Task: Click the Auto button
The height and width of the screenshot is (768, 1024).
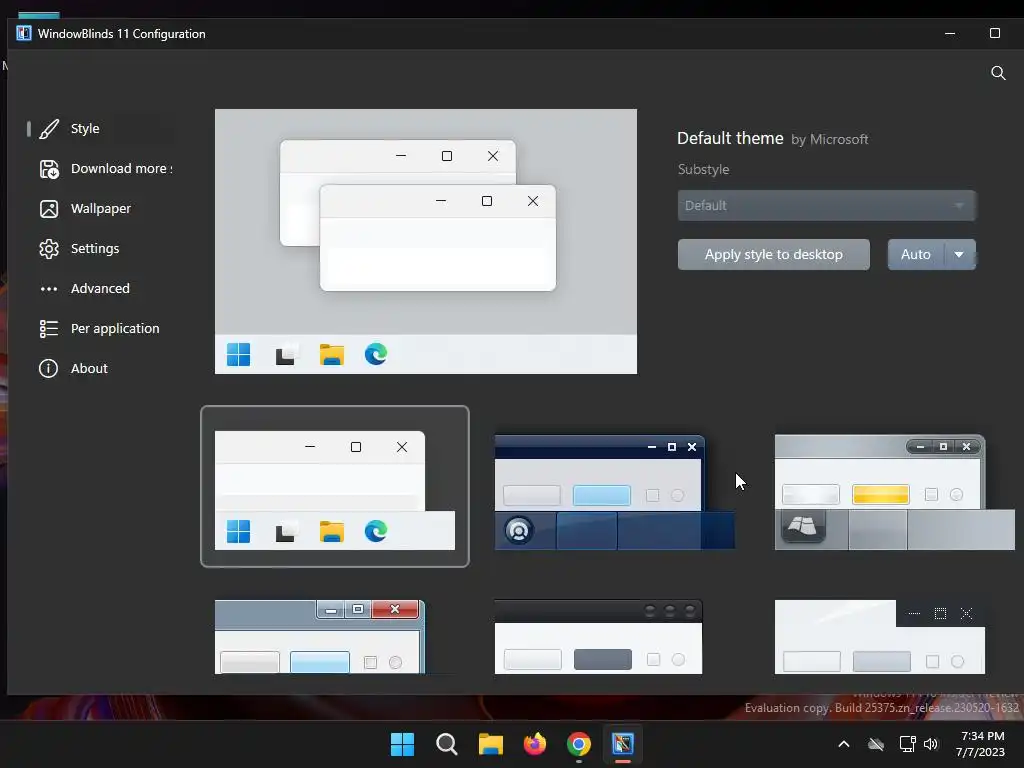Action: tap(916, 255)
